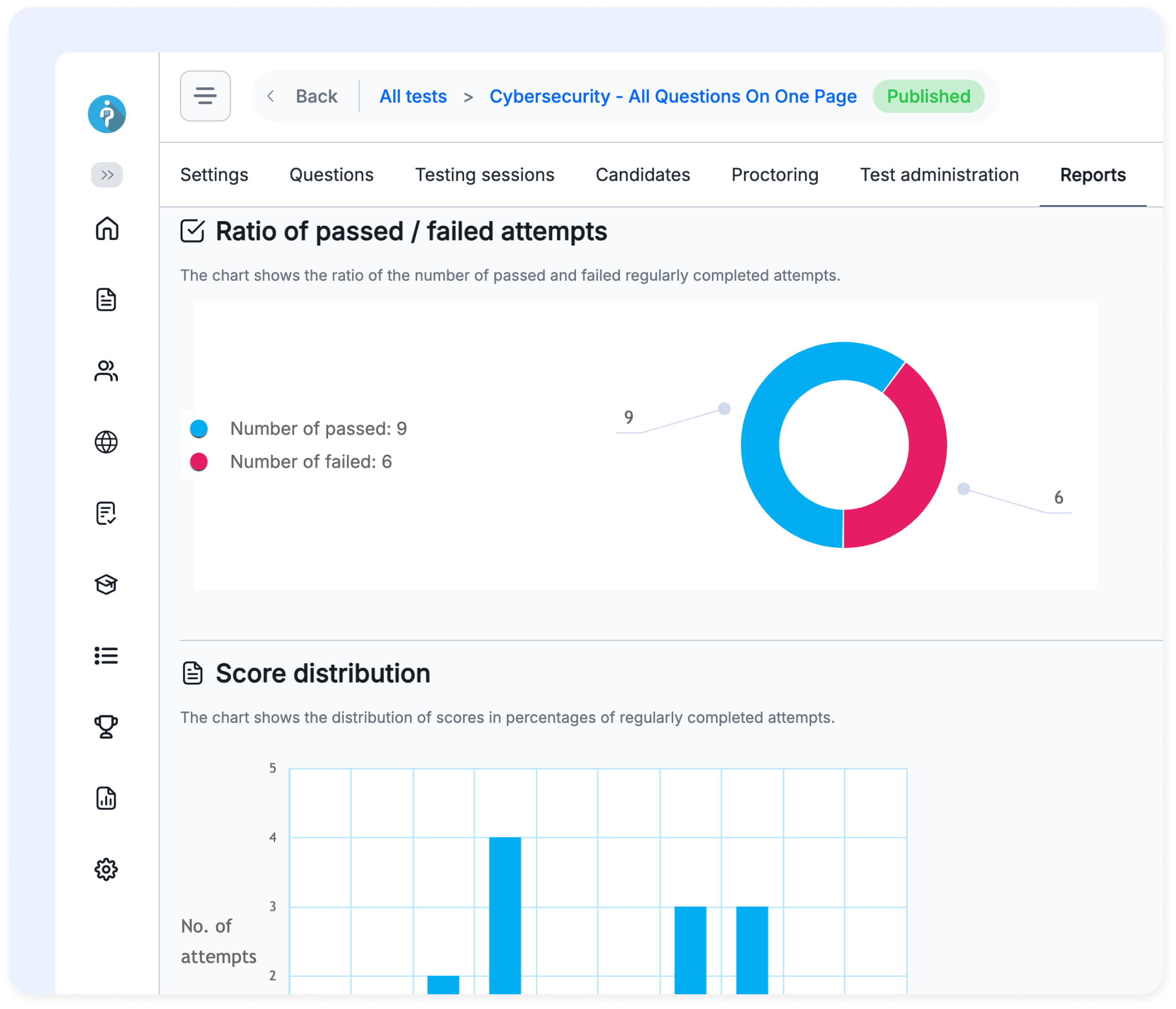This screenshot has height=1009, width=1176.
Task: Open the All tests breadcrumb link
Action: pos(412,96)
